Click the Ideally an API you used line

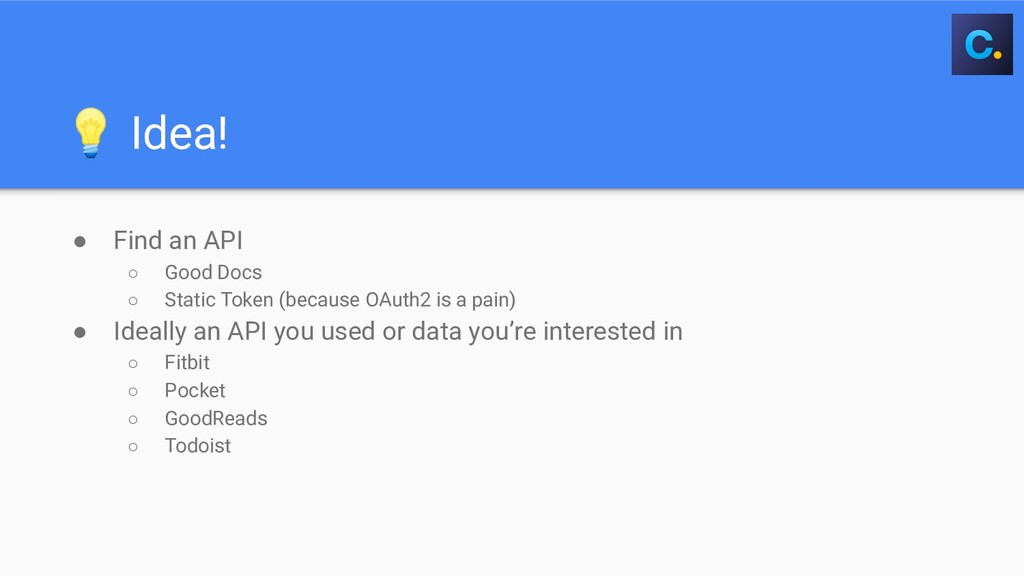[x=398, y=331]
